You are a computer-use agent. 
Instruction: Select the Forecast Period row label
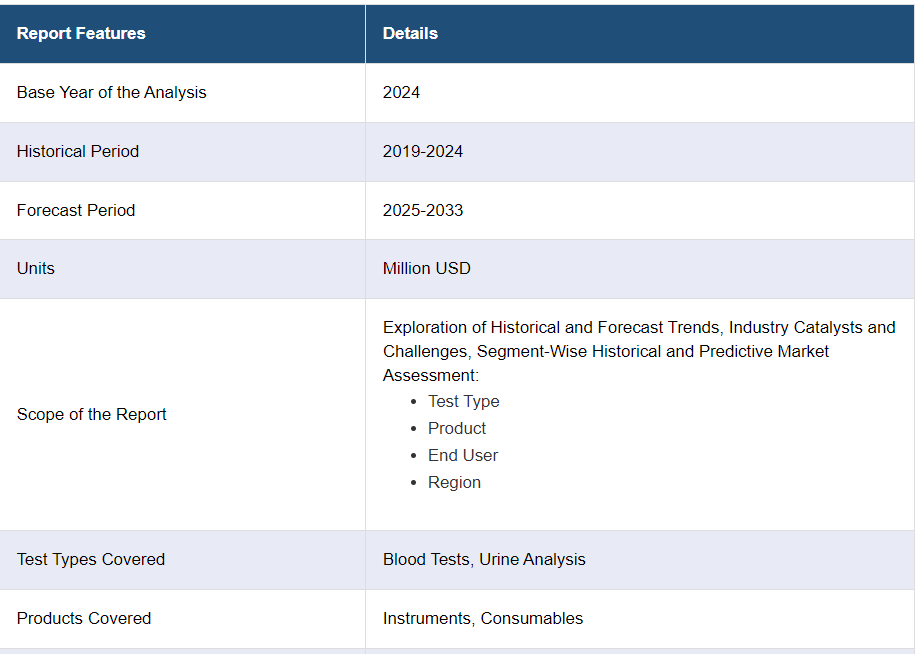[x=76, y=210]
